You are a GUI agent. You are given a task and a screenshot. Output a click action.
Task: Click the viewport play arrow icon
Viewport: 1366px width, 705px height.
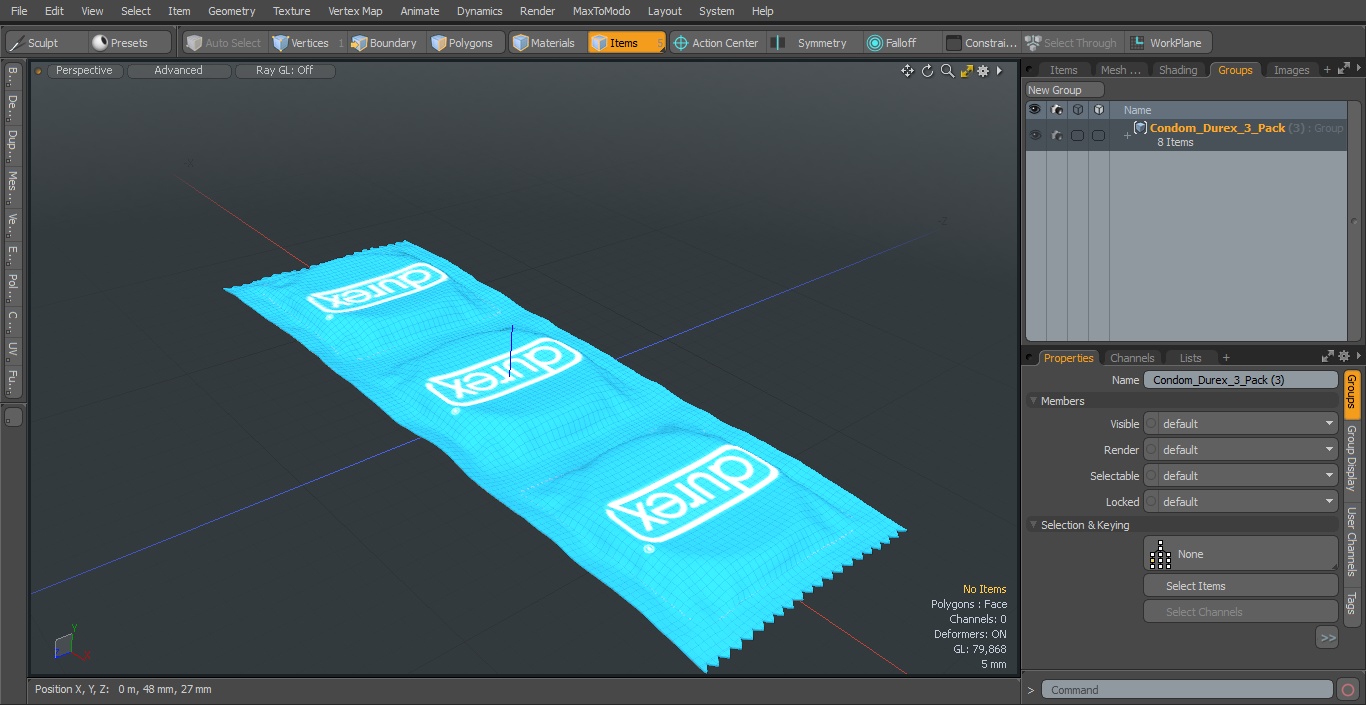coord(999,71)
